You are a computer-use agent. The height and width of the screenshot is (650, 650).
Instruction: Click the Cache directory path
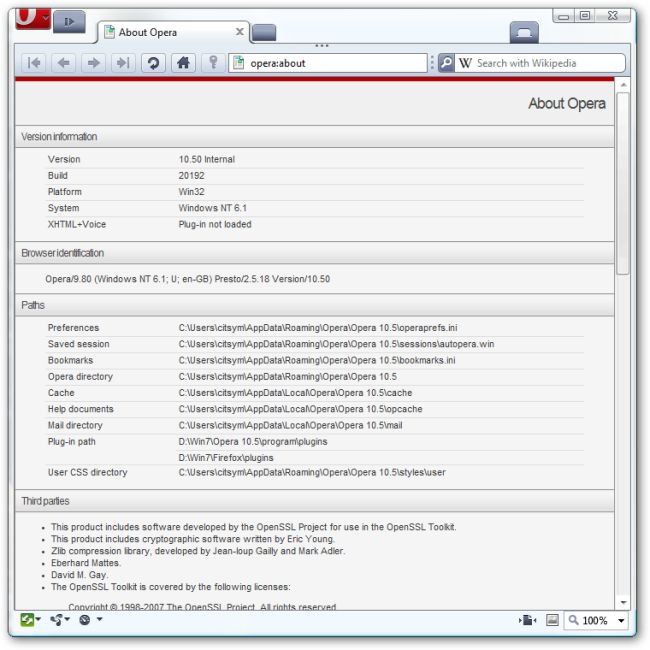[295, 393]
